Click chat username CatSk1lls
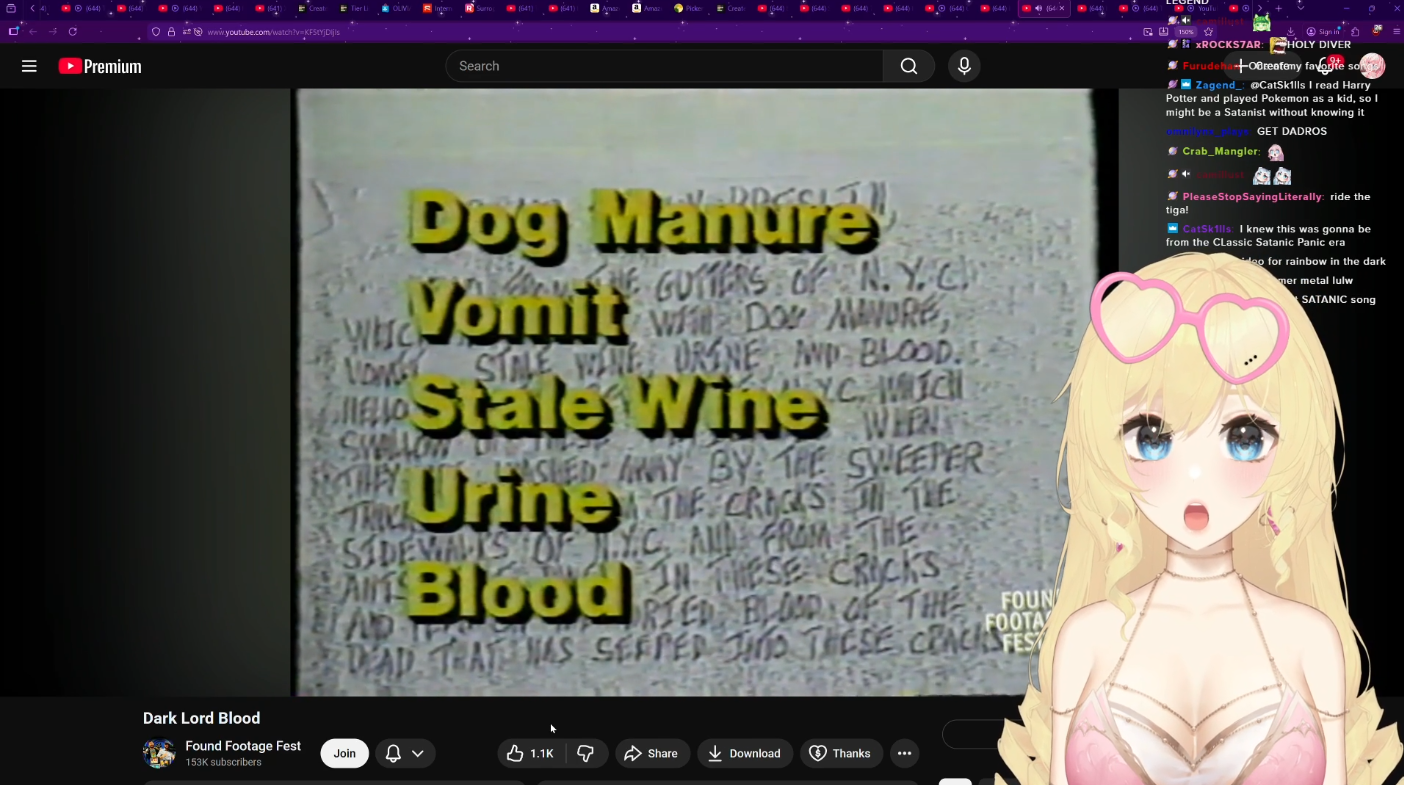1404x785 pixels. click(x=1207, y=229)
